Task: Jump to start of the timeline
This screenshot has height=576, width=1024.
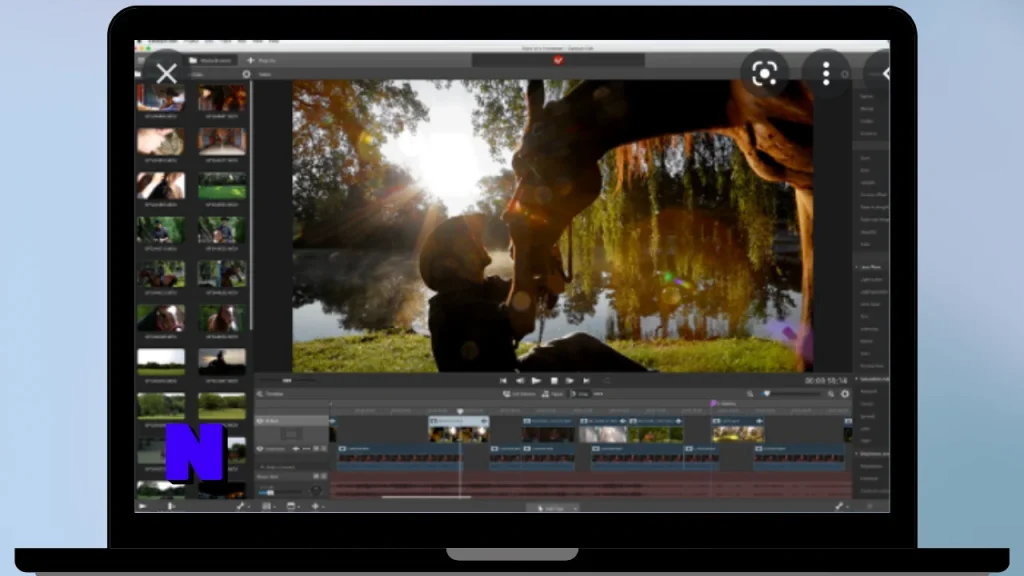Action: coord(503,381)
